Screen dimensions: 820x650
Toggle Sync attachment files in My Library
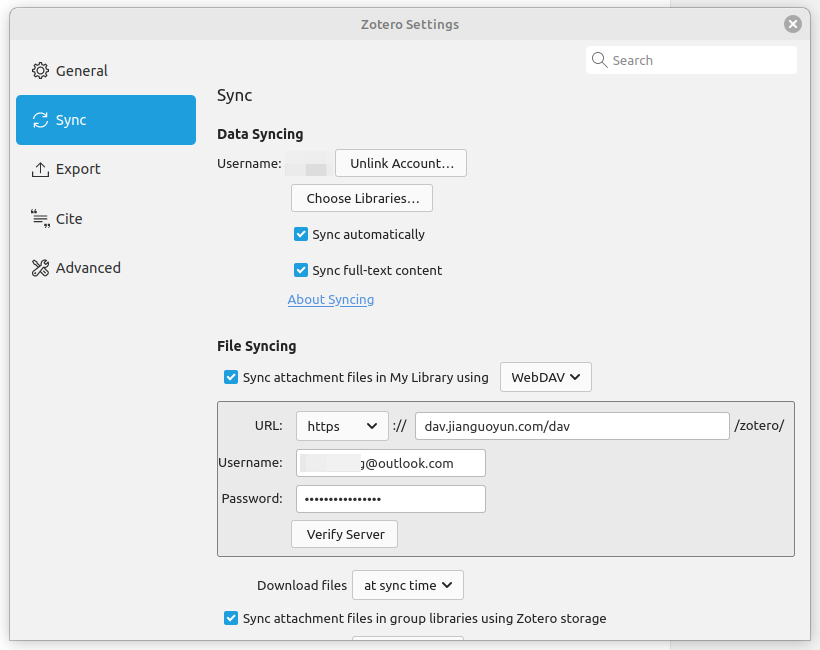tap(231, 377)
